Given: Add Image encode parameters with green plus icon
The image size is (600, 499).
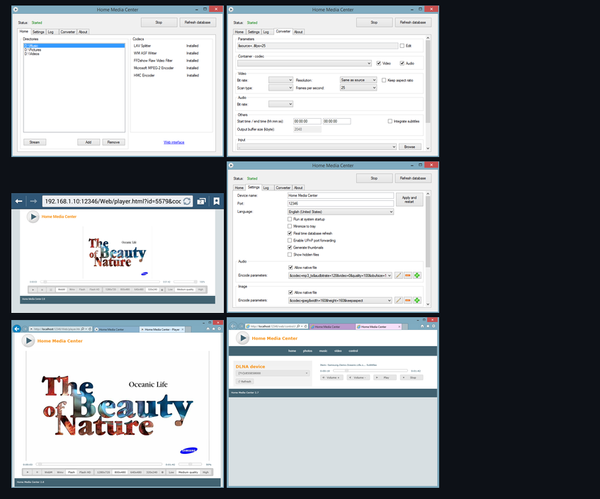Looking at the screenshot, I should click(x=417, y=300).
